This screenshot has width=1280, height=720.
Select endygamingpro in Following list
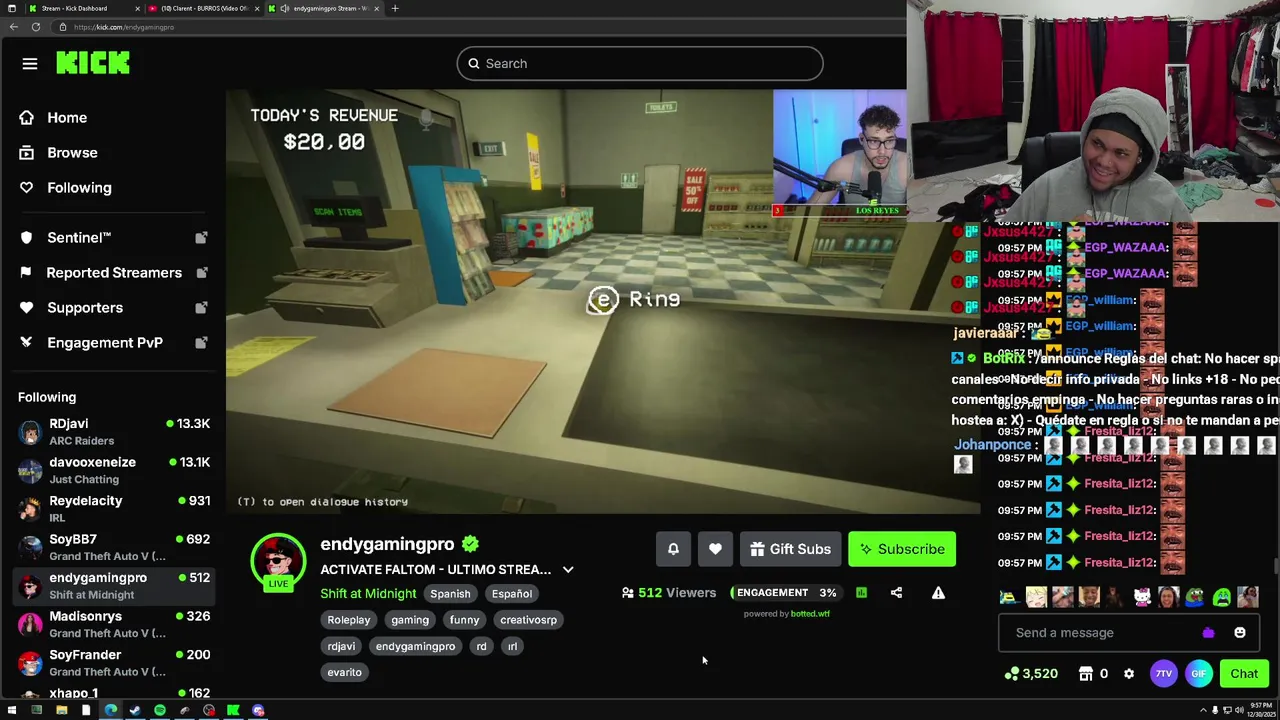click(x=113, y=585)
